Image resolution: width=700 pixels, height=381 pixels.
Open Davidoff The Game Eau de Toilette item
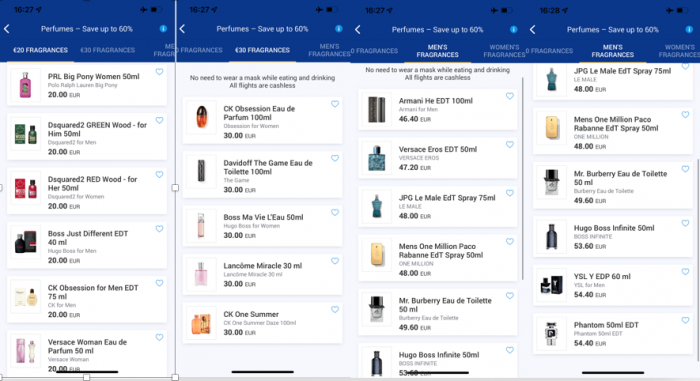click(x=262, y=175)
